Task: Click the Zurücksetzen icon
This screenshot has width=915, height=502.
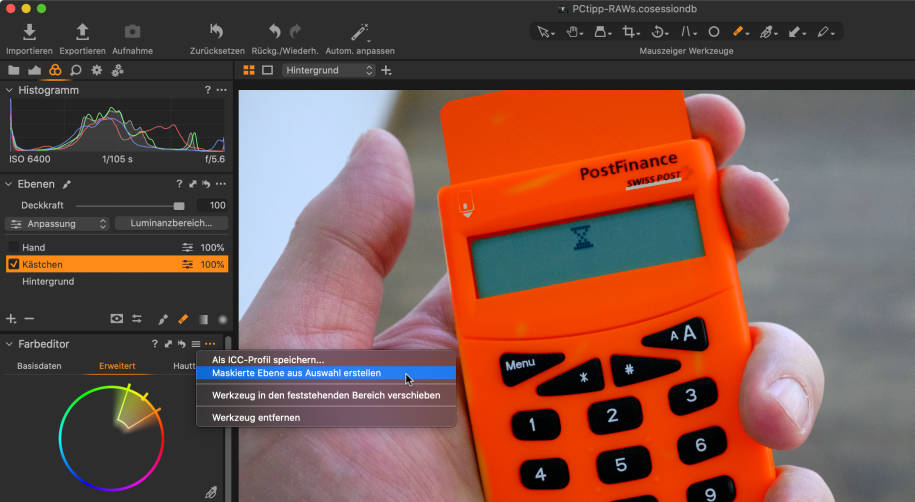Action: (216, 32)
